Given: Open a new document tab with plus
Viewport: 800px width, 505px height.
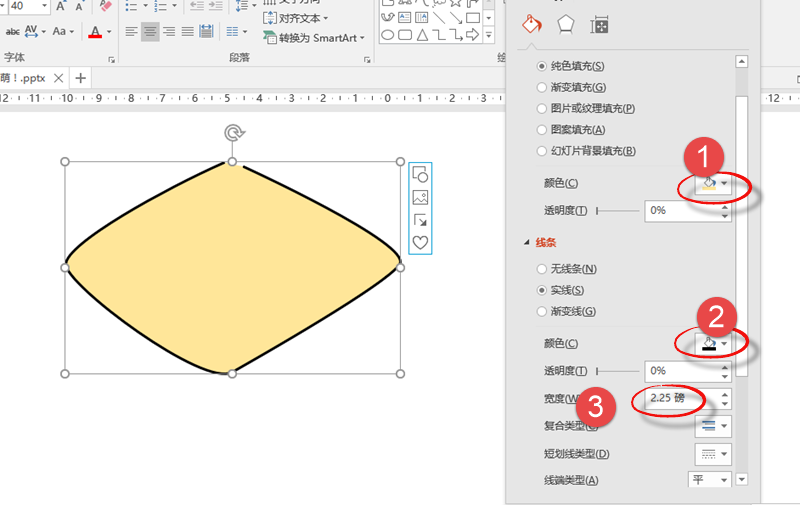Looking at the screenshot, I should coord(80,78).
